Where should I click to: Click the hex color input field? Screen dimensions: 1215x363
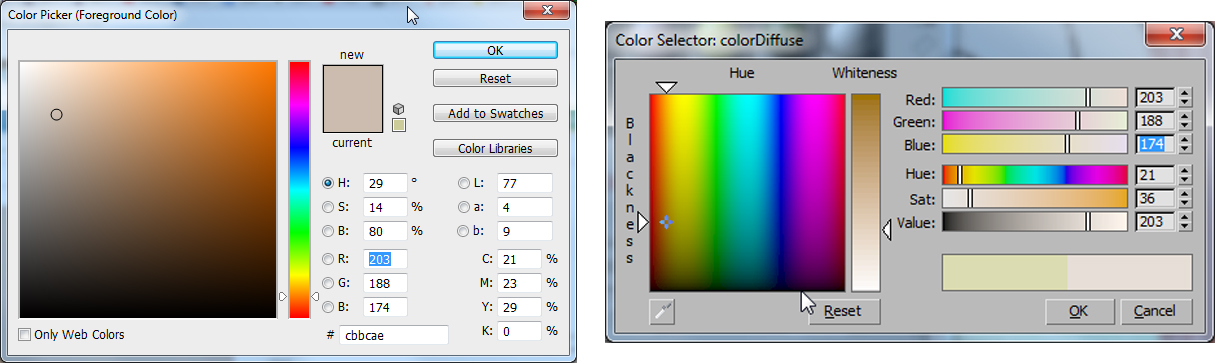[393, 335]
